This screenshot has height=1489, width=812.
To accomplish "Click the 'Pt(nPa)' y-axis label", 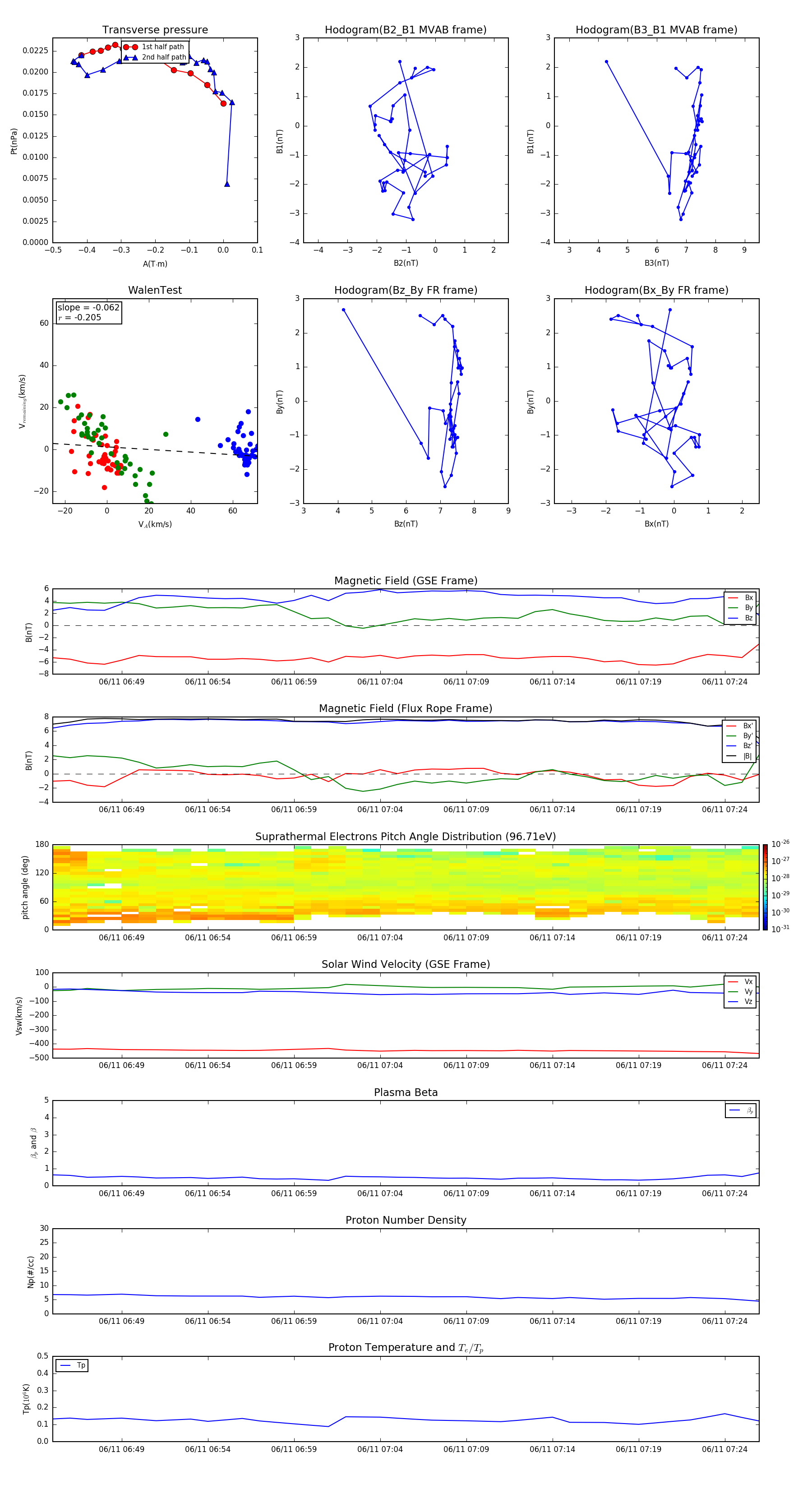I will click(14, 141).
